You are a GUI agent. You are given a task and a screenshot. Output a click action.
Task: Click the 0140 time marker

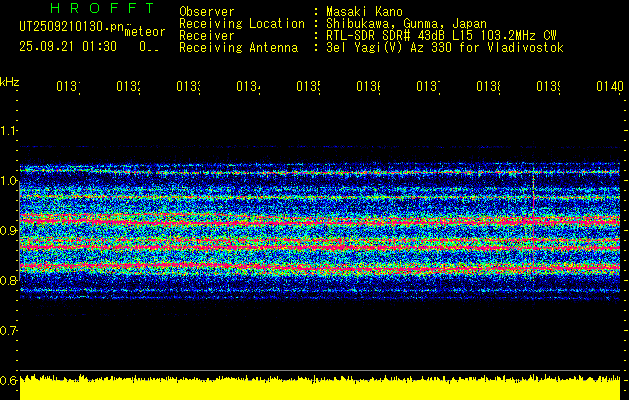tap(607, 87)
